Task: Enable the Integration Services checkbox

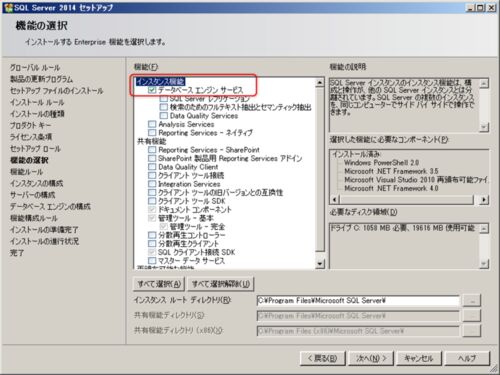Action: (x=152, y=184)
